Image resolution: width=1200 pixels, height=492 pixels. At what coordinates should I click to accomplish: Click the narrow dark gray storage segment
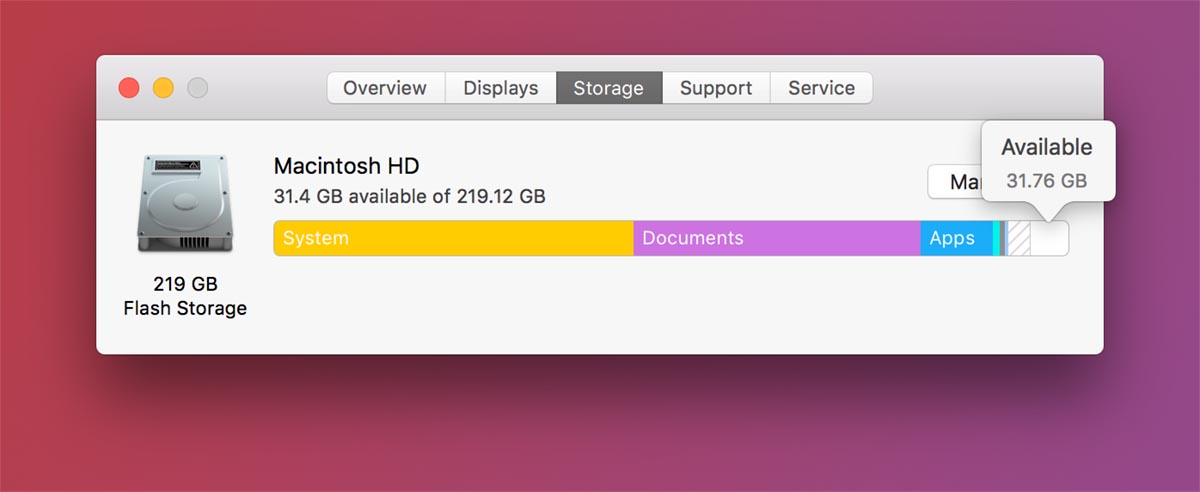[1003, 238]
